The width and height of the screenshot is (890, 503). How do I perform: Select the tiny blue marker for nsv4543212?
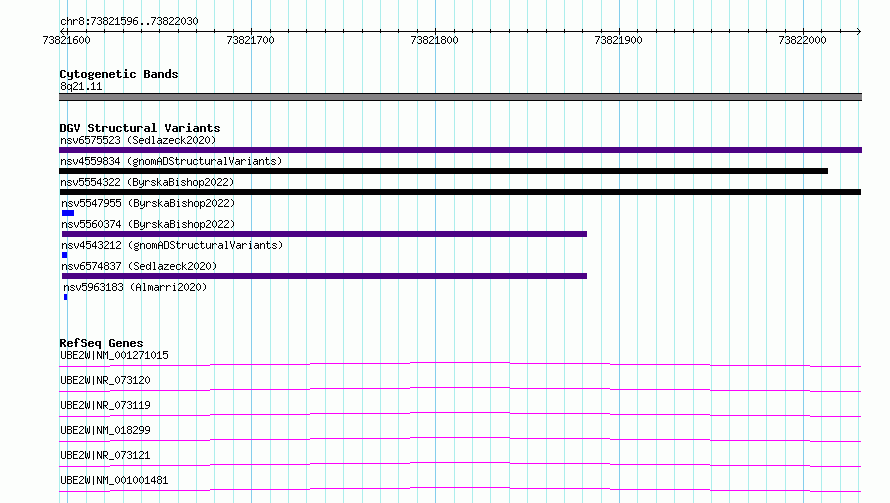tap(65, 255)
